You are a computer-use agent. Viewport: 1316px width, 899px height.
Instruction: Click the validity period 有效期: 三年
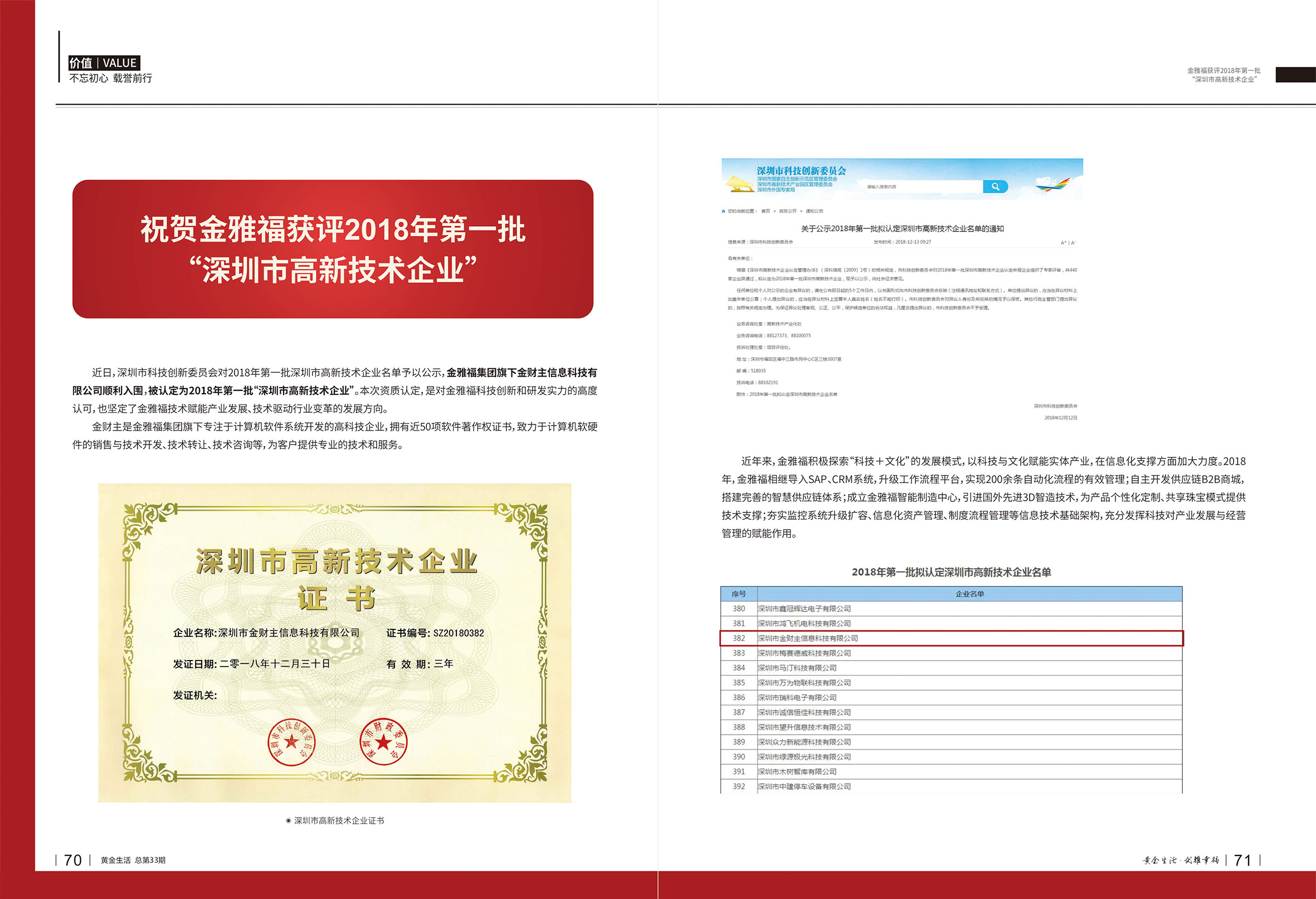click(x=420, y=663)
